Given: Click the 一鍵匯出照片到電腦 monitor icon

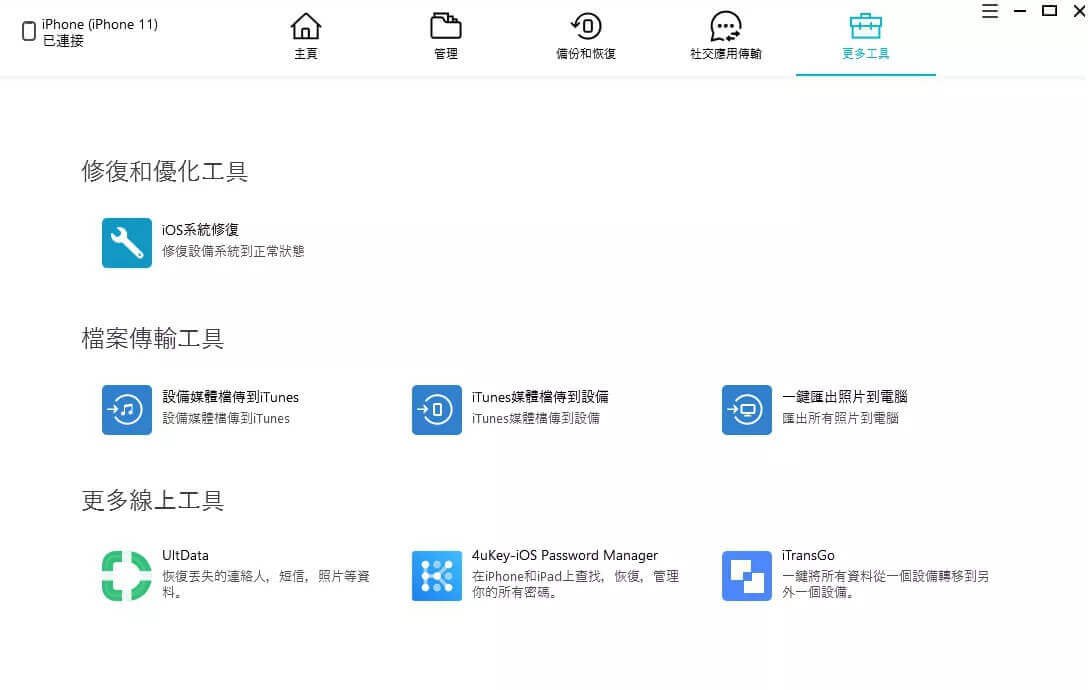Looking at the screenshot, I should click(747, 410).
